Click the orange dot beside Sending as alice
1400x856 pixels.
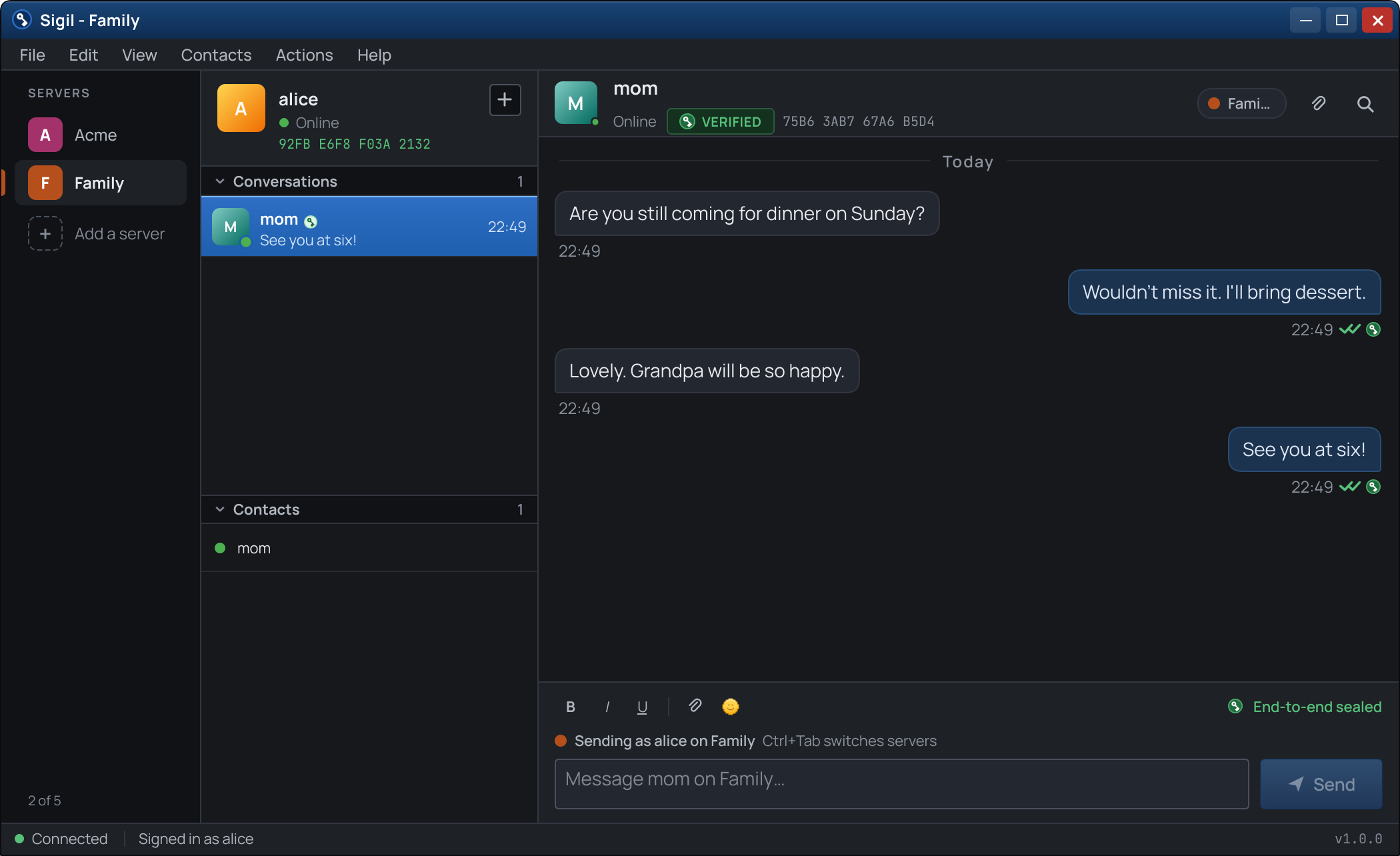click(x=561, y=741)
